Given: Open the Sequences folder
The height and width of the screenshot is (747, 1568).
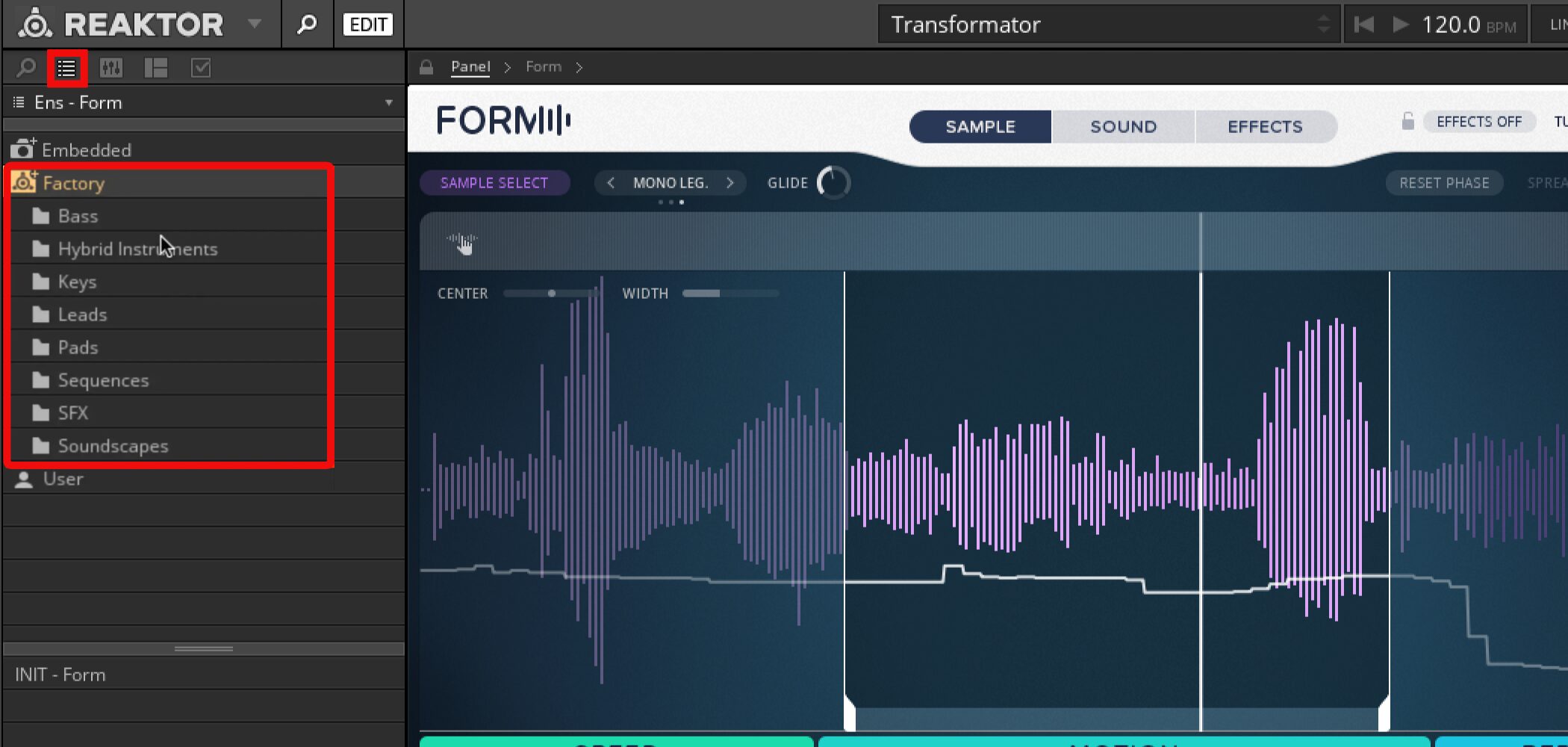Looking at the screenshot, I should [204, 380].
